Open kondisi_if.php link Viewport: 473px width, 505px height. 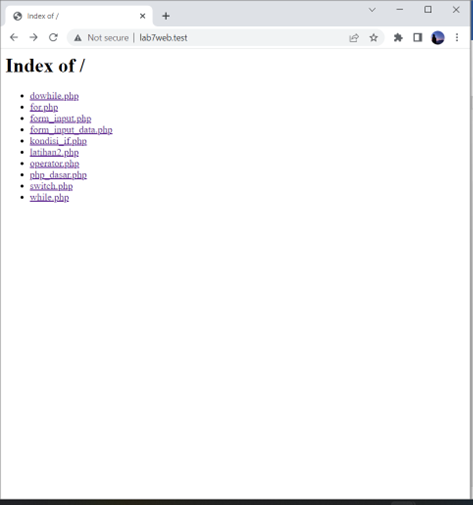tap(58, 141)
